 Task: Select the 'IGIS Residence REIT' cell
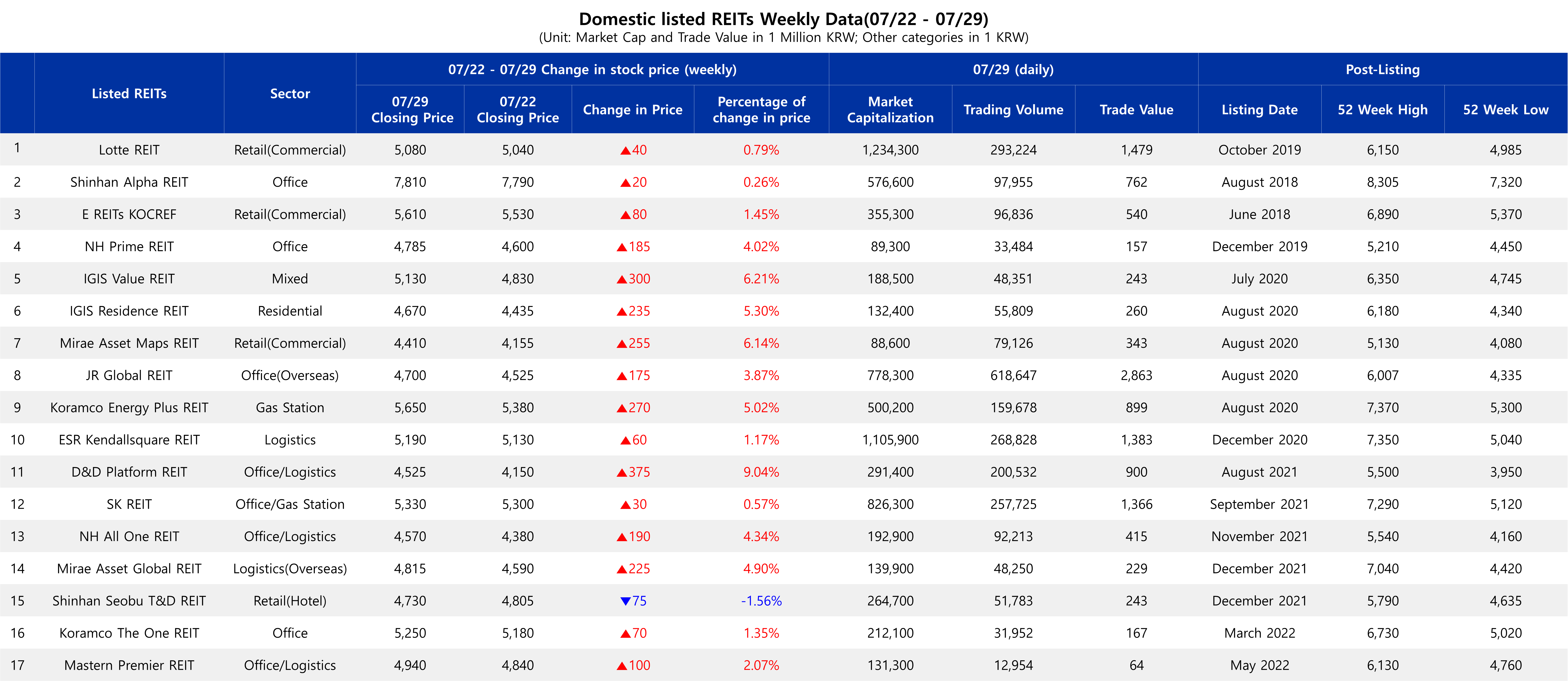click(x=129, y=311)
